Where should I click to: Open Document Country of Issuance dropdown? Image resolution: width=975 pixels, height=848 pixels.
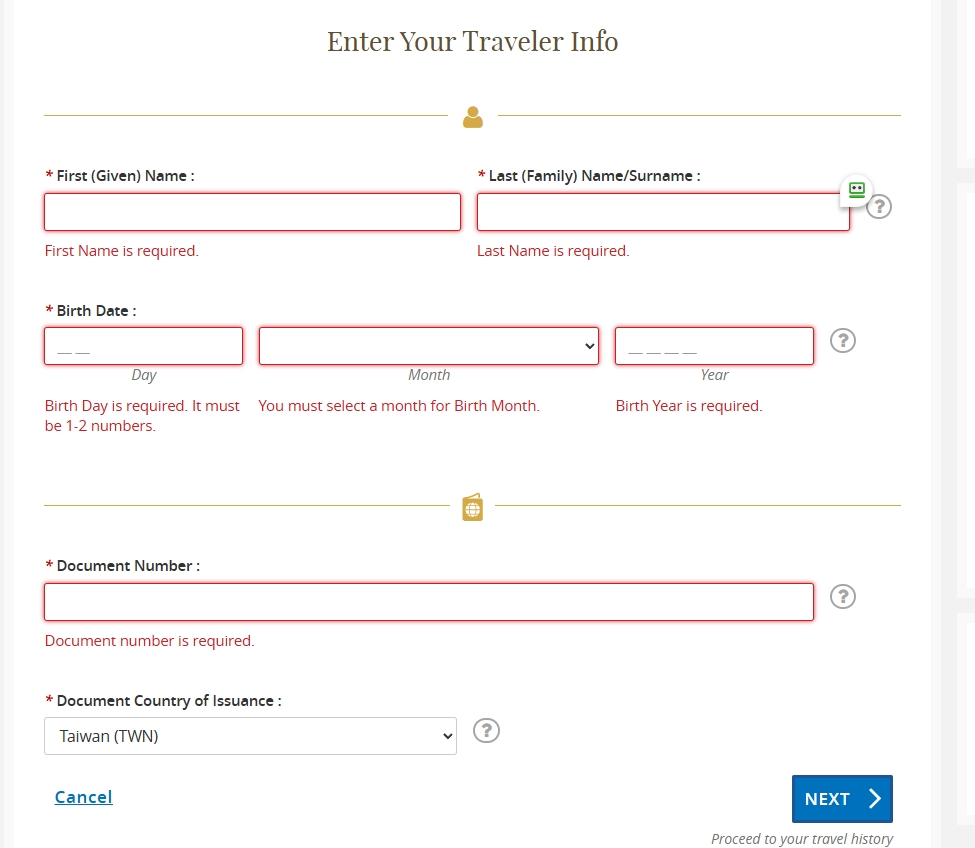(250, 736)
